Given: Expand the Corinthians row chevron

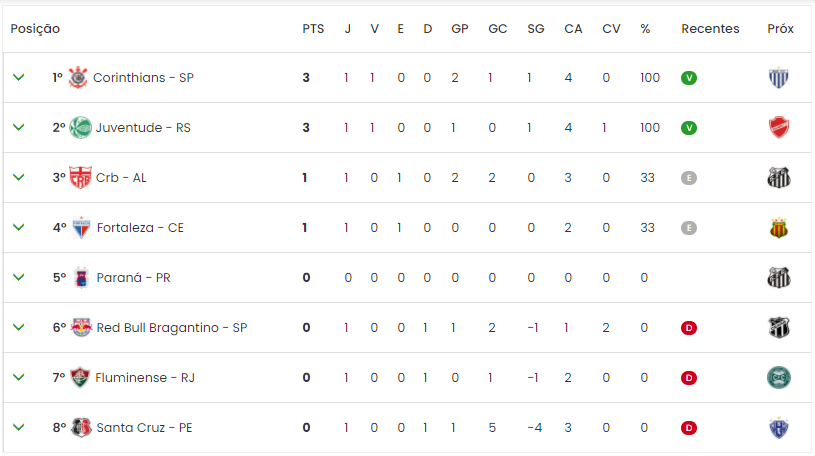Looking at the screenshot, I should [x=19, y=77].
